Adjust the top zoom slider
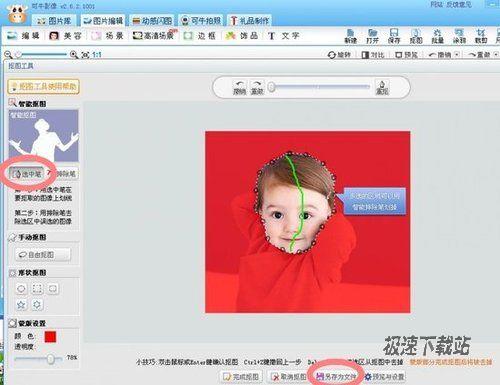Image resolution: width=500 pixels, height=385 pixels. click(x=41, y=54)
